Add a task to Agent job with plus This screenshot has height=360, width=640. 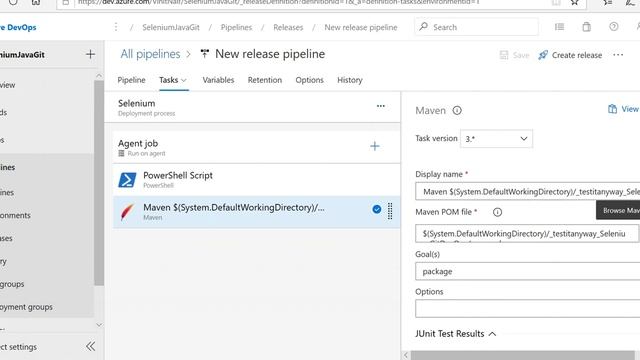point(375,146)
